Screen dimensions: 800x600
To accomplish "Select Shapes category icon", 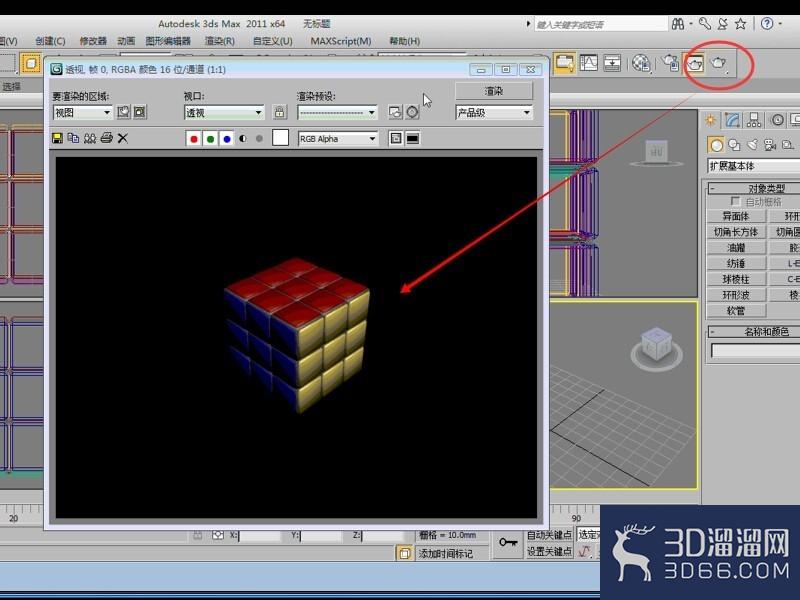I will [x=734, y=145].
